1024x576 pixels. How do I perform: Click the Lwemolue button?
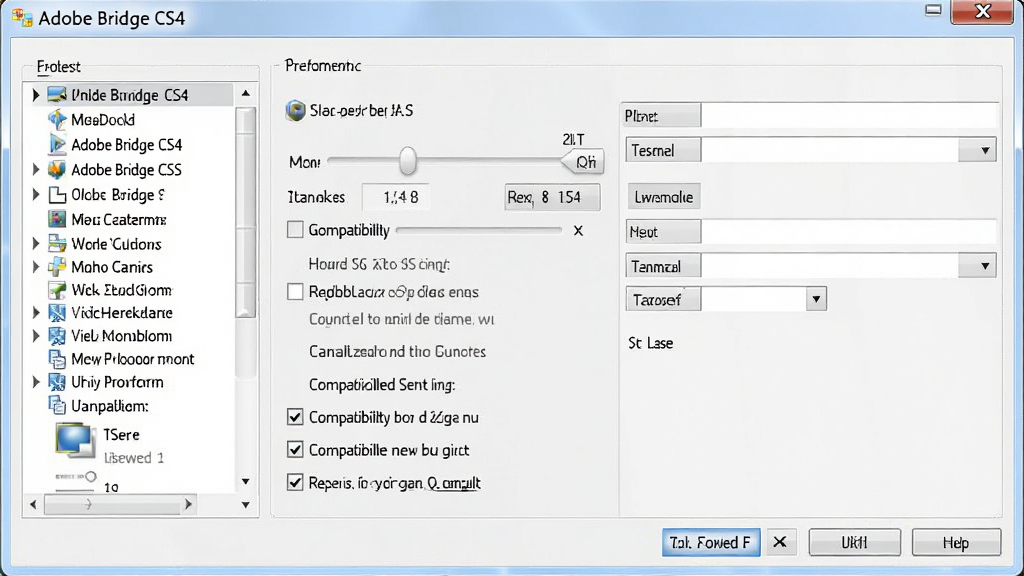point(664,197)
